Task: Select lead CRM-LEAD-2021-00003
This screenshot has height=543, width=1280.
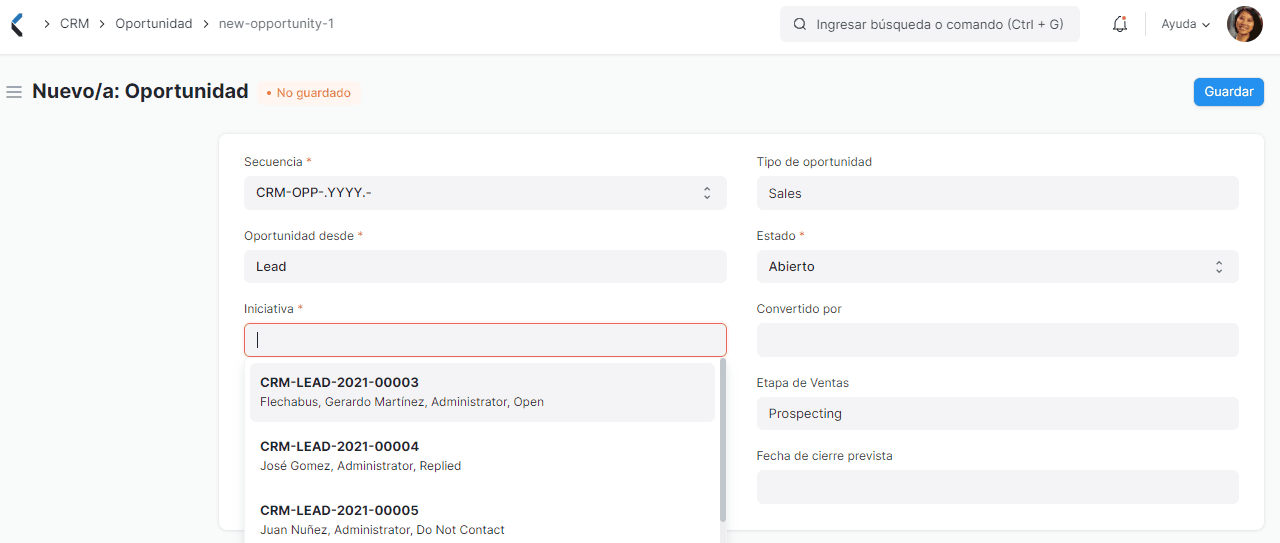Action: coord(482,392)
